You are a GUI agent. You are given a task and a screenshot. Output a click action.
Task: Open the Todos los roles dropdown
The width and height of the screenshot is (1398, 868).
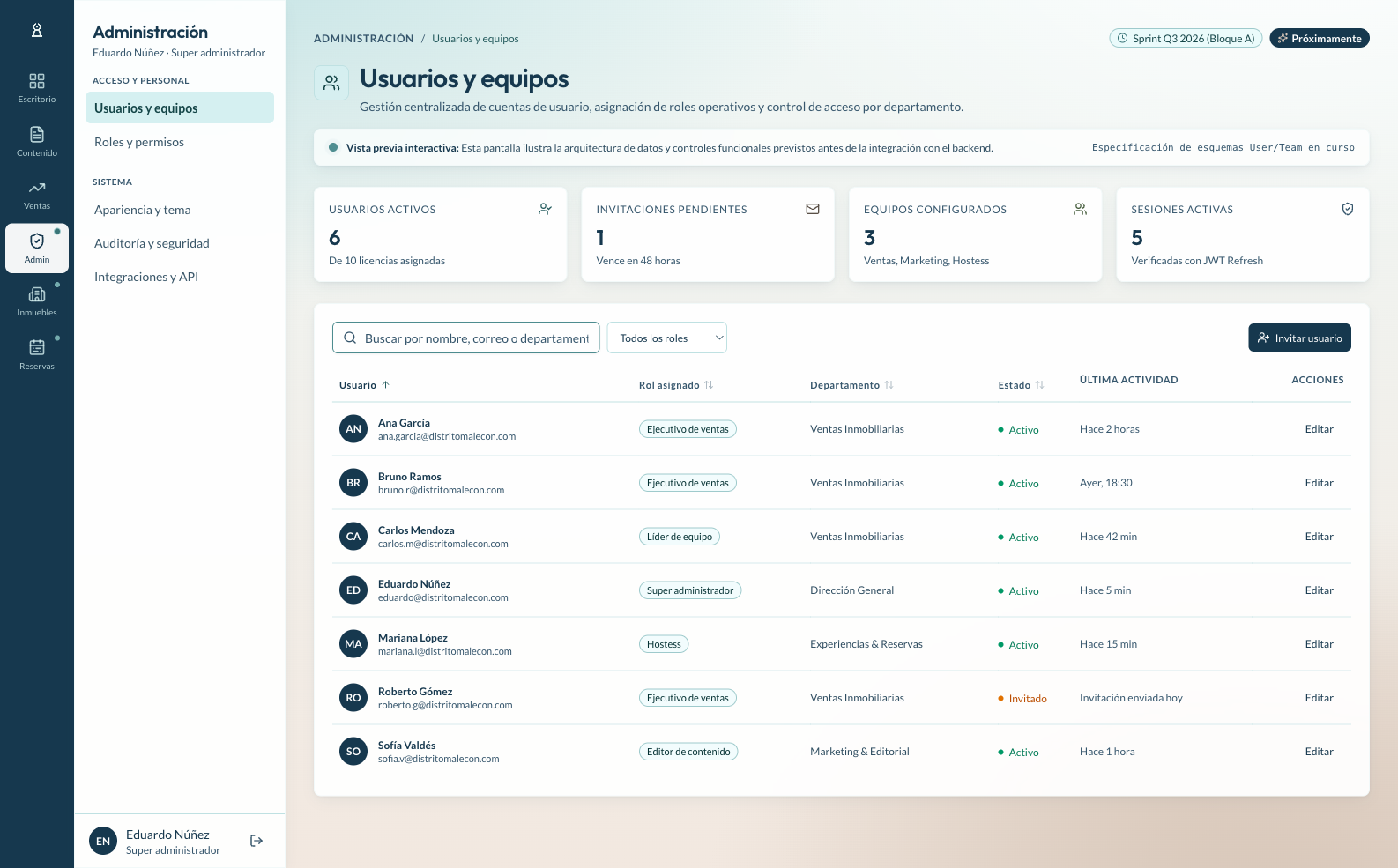tap(667, 338)
